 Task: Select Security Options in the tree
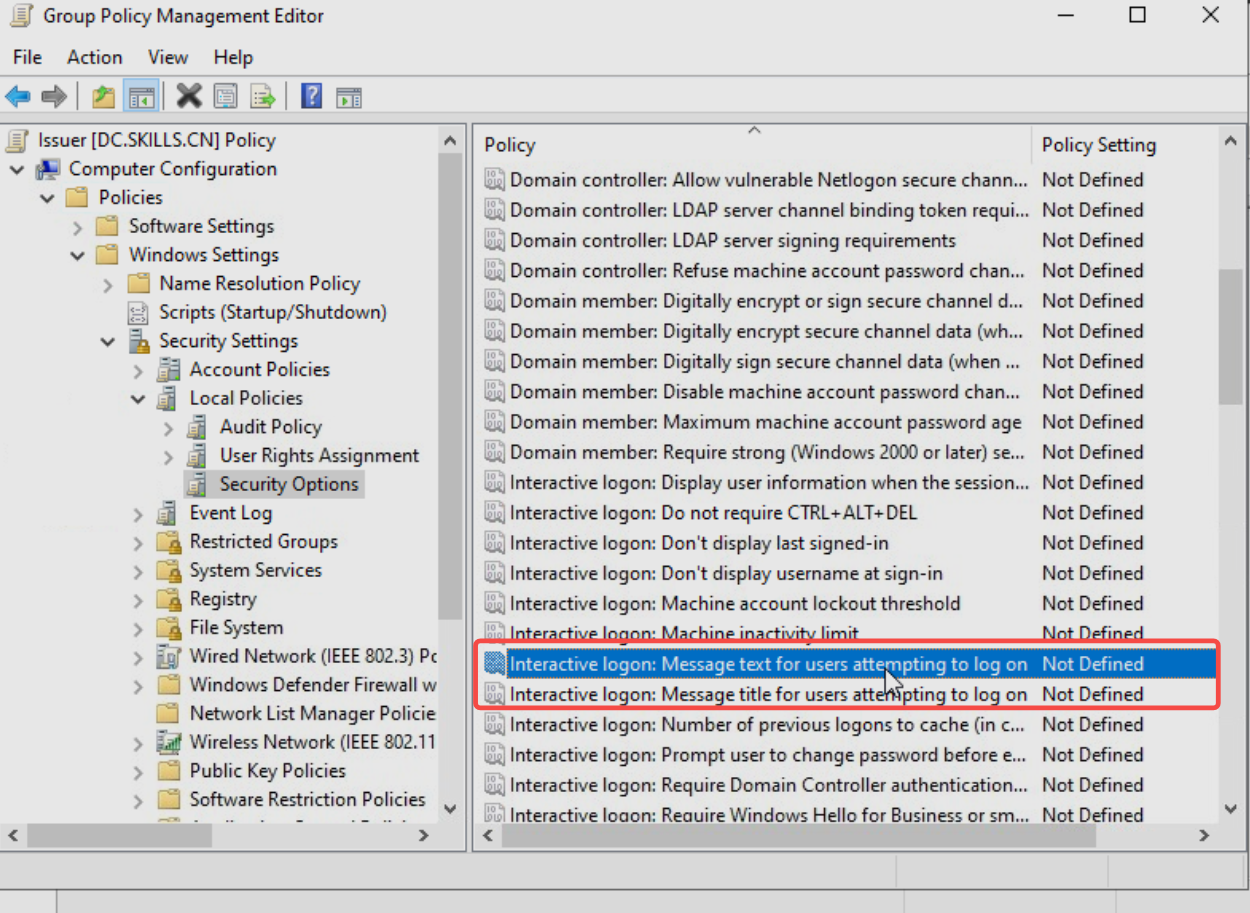point(289,484)
